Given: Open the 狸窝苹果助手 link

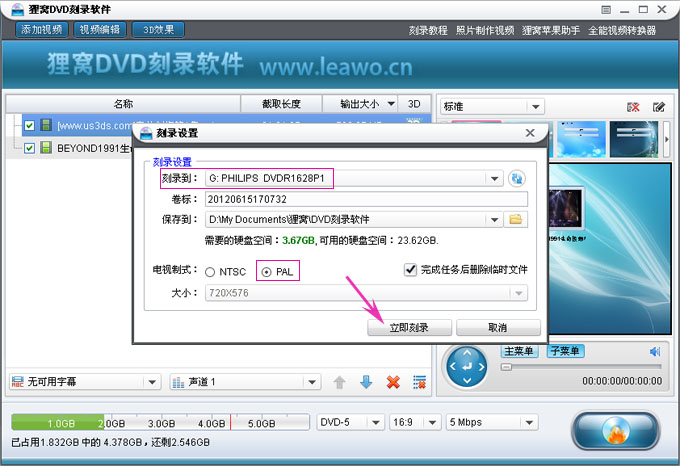Looking at the screenshot, I should coord(551,30).
